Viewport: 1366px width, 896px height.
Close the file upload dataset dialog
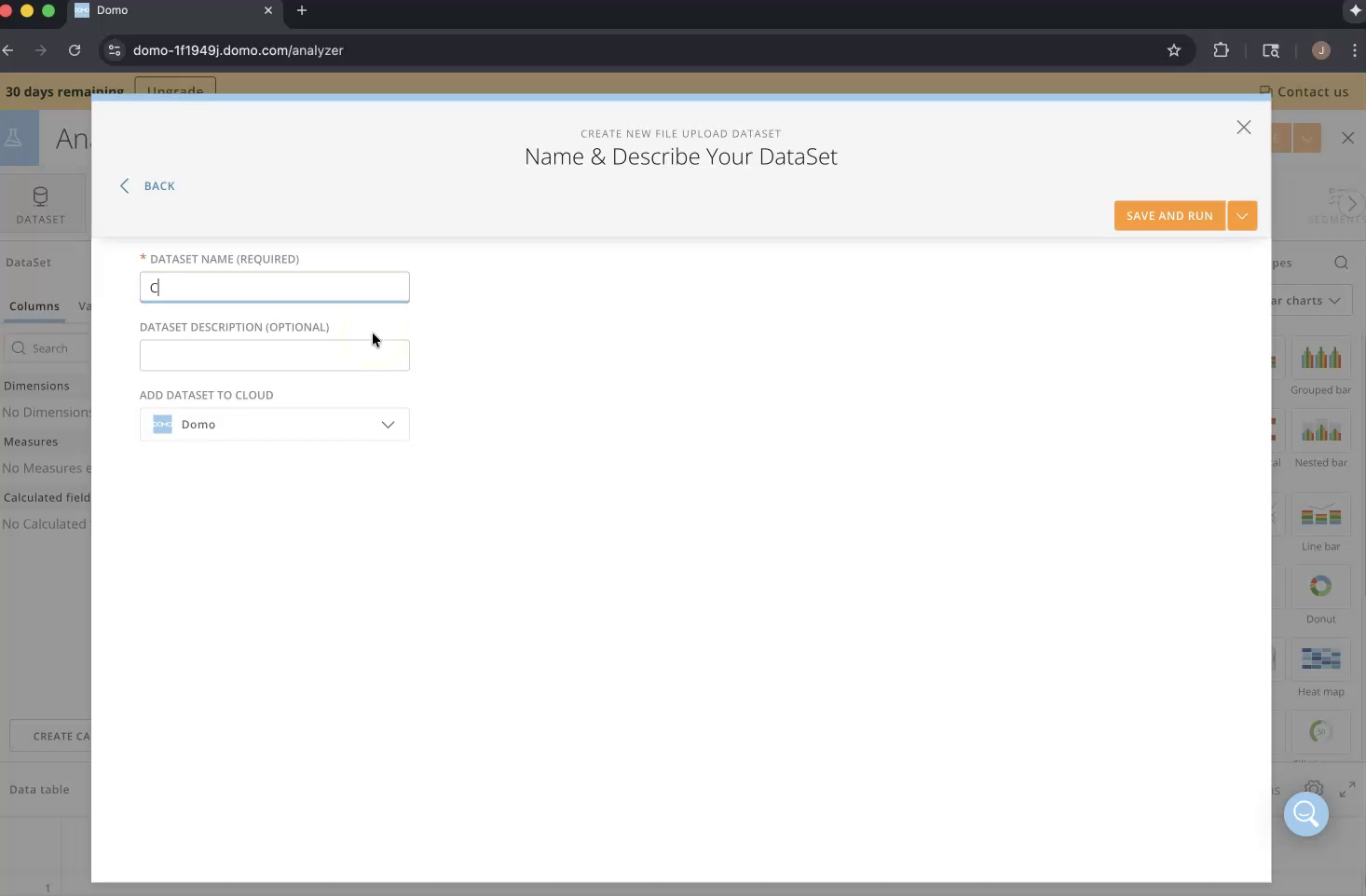point(1243,128)
